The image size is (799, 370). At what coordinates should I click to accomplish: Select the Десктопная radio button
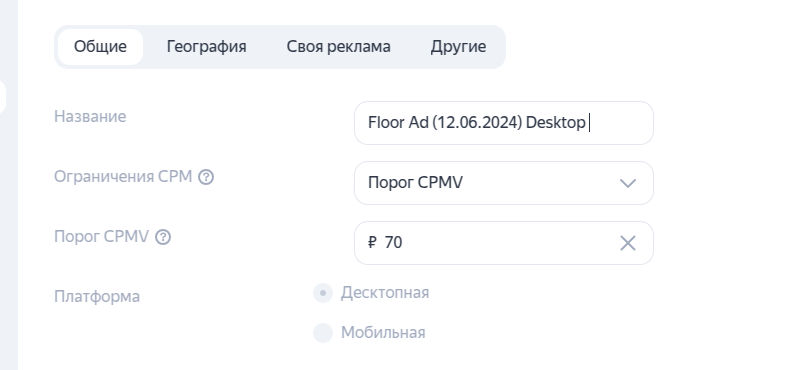323,293
